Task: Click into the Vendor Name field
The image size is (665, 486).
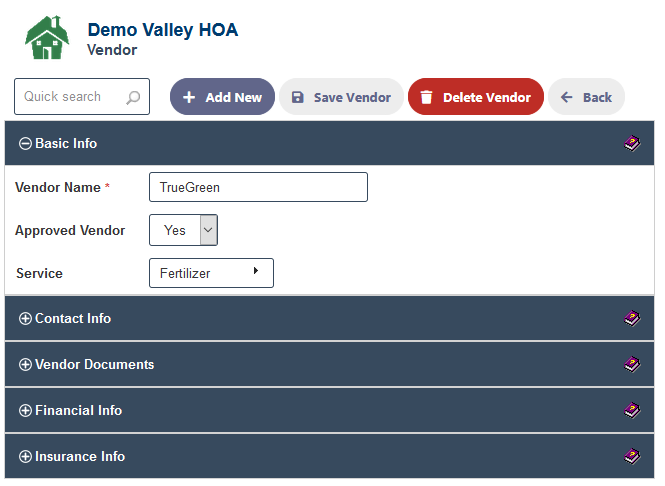Action: coord(258,187)
